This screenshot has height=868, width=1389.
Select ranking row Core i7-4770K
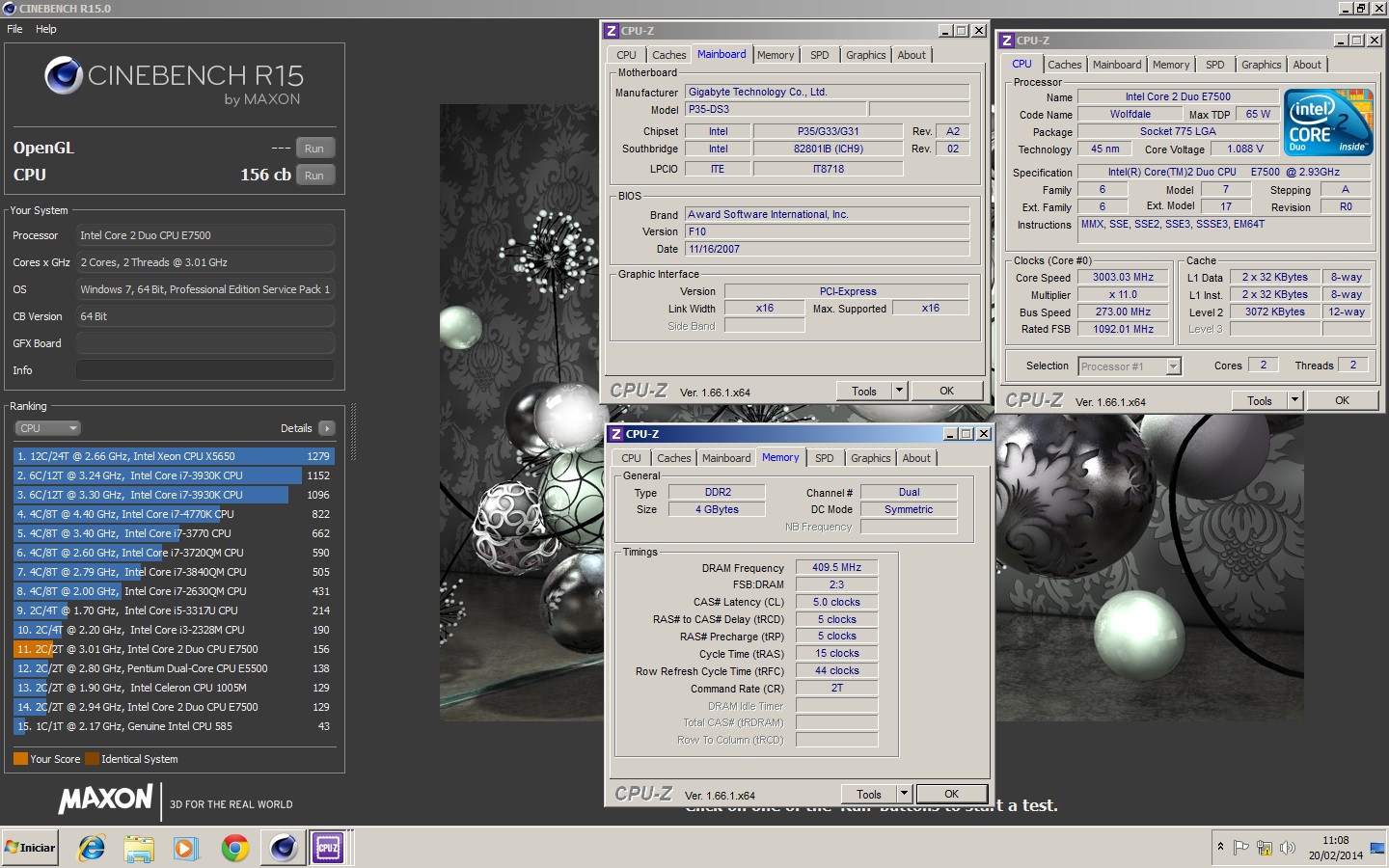coord(174,514)
